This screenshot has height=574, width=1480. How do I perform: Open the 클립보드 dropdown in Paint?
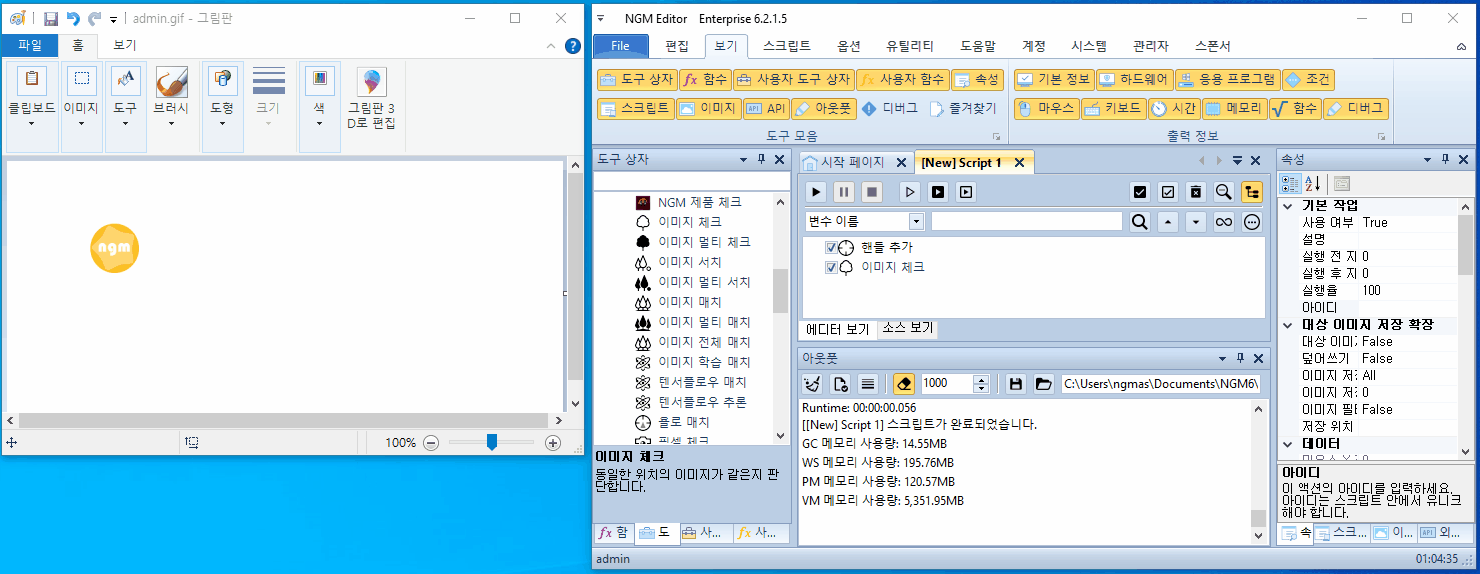31,108
